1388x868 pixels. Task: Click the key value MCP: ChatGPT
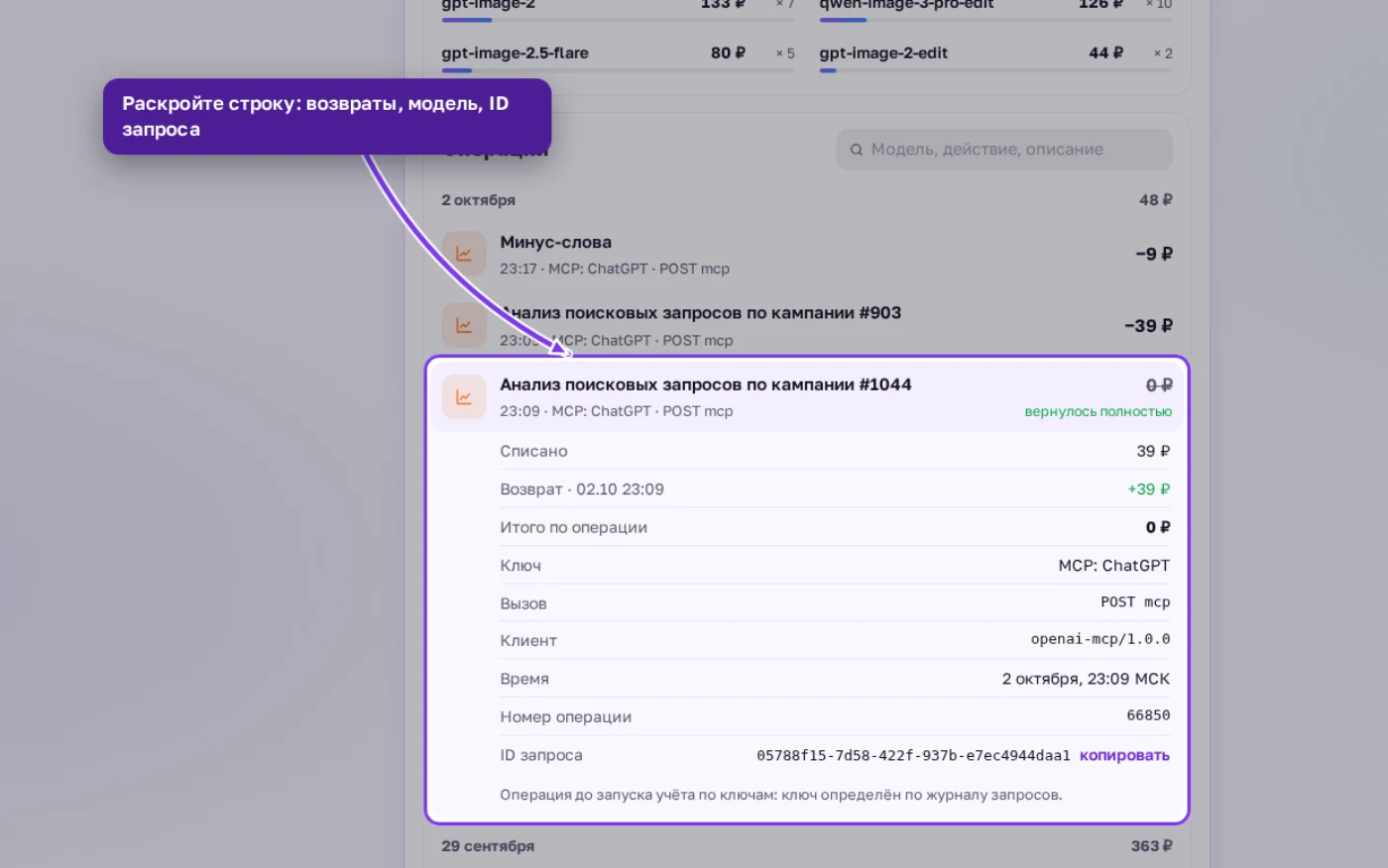tap(1114, 566)
